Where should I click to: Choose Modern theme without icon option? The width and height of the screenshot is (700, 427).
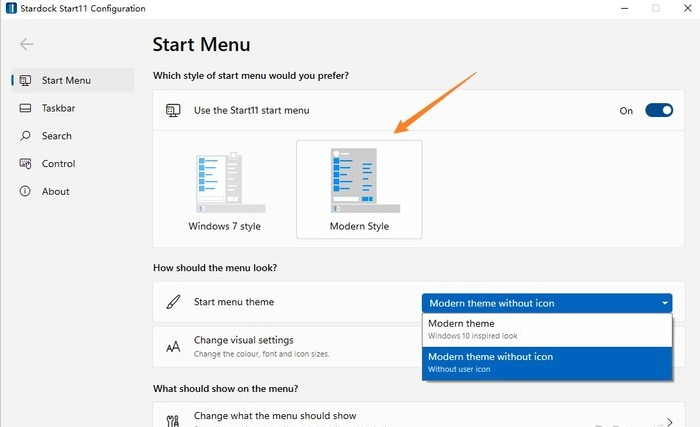click(547, 363)
